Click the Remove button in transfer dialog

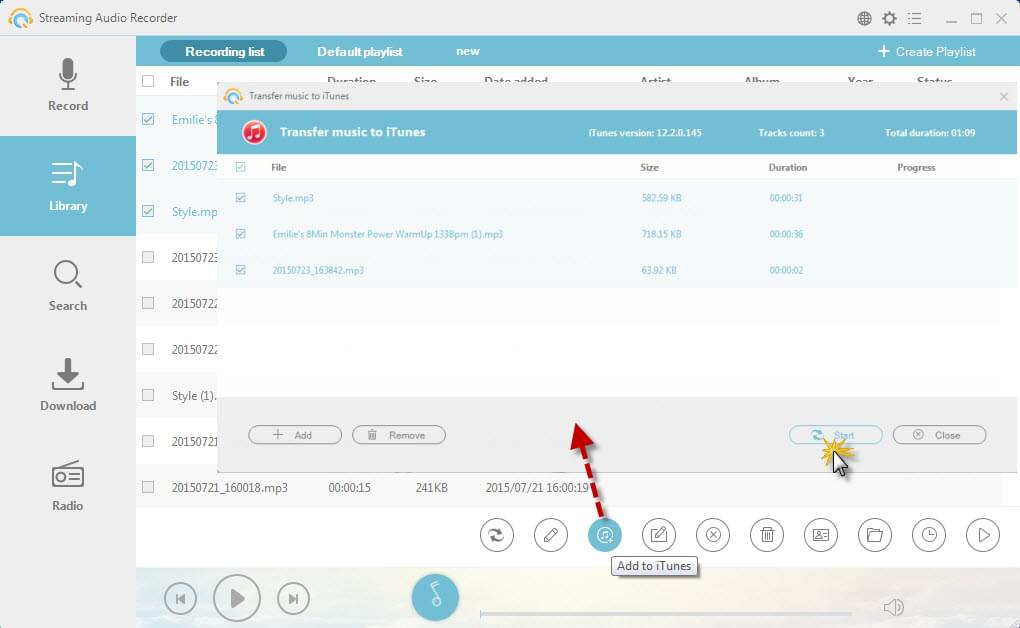pyautogui.click(x=398, y=435)
